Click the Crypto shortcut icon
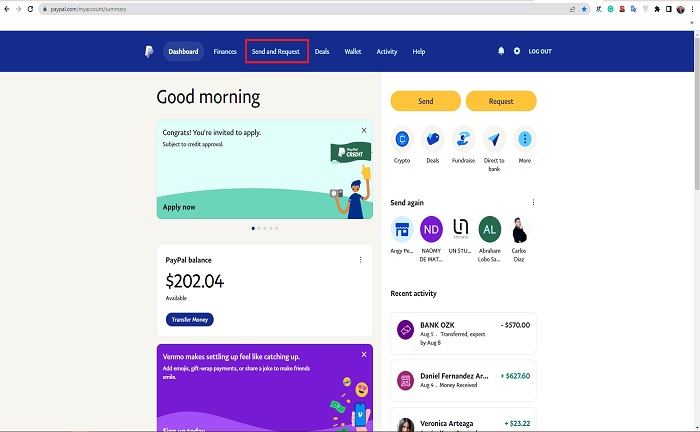The image size is (700, 432). [x=402, y=139]
